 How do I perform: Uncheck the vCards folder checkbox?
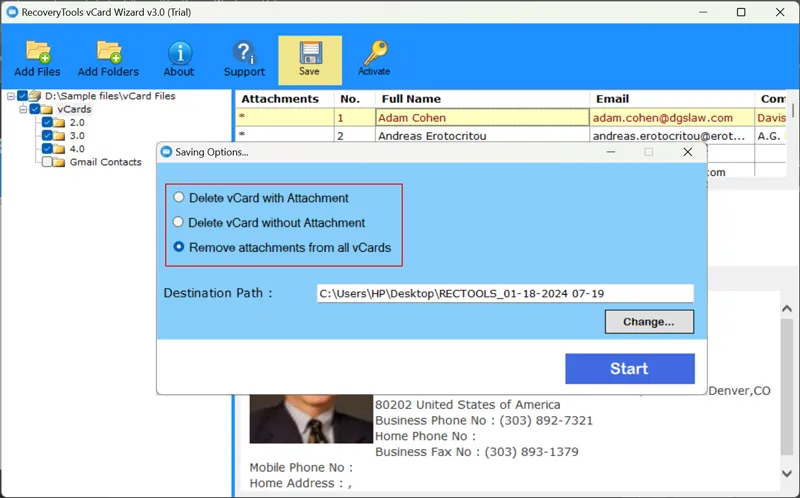[x=35, y=109]
